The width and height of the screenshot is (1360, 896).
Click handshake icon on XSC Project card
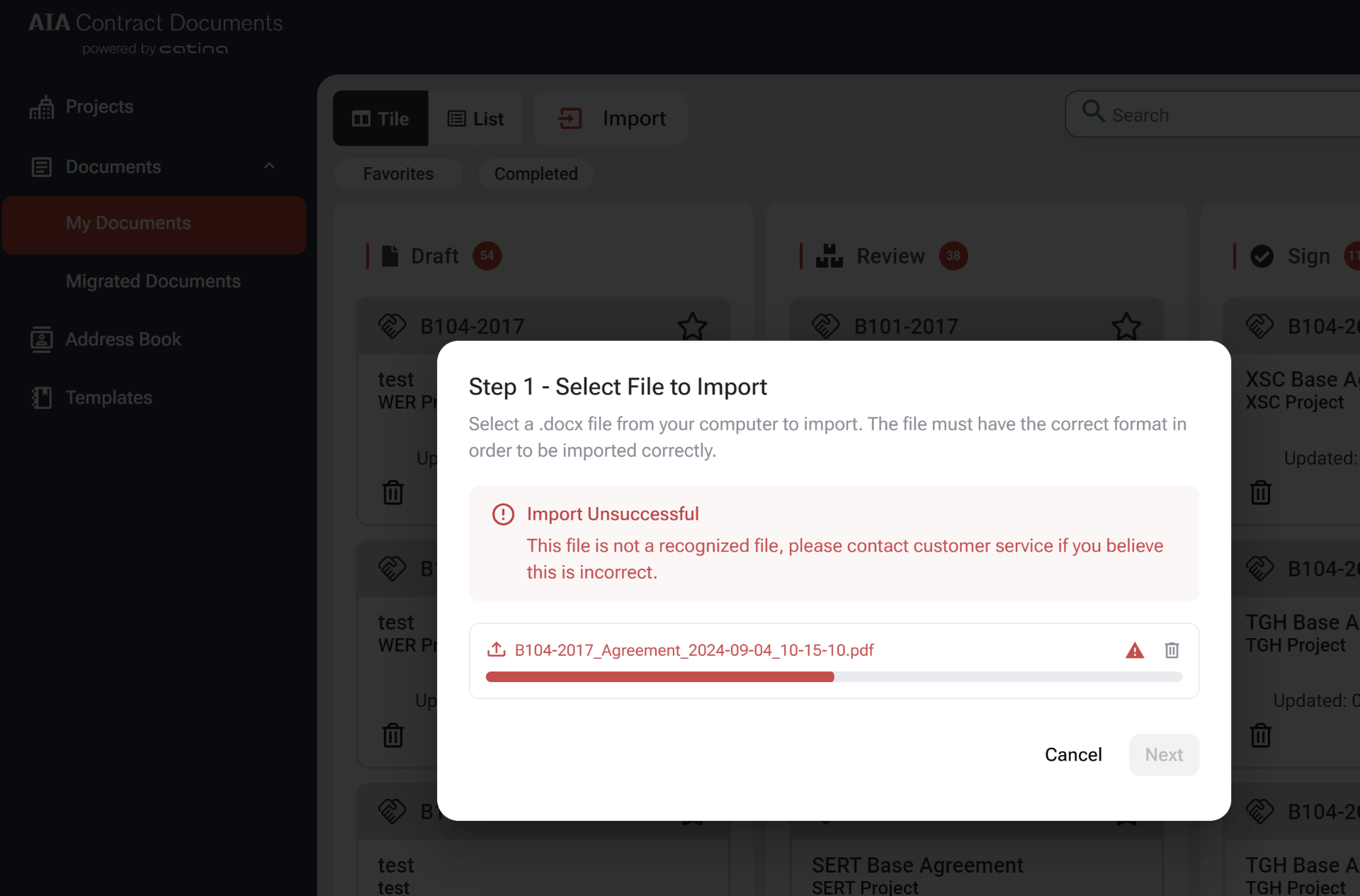[1259, 326]
